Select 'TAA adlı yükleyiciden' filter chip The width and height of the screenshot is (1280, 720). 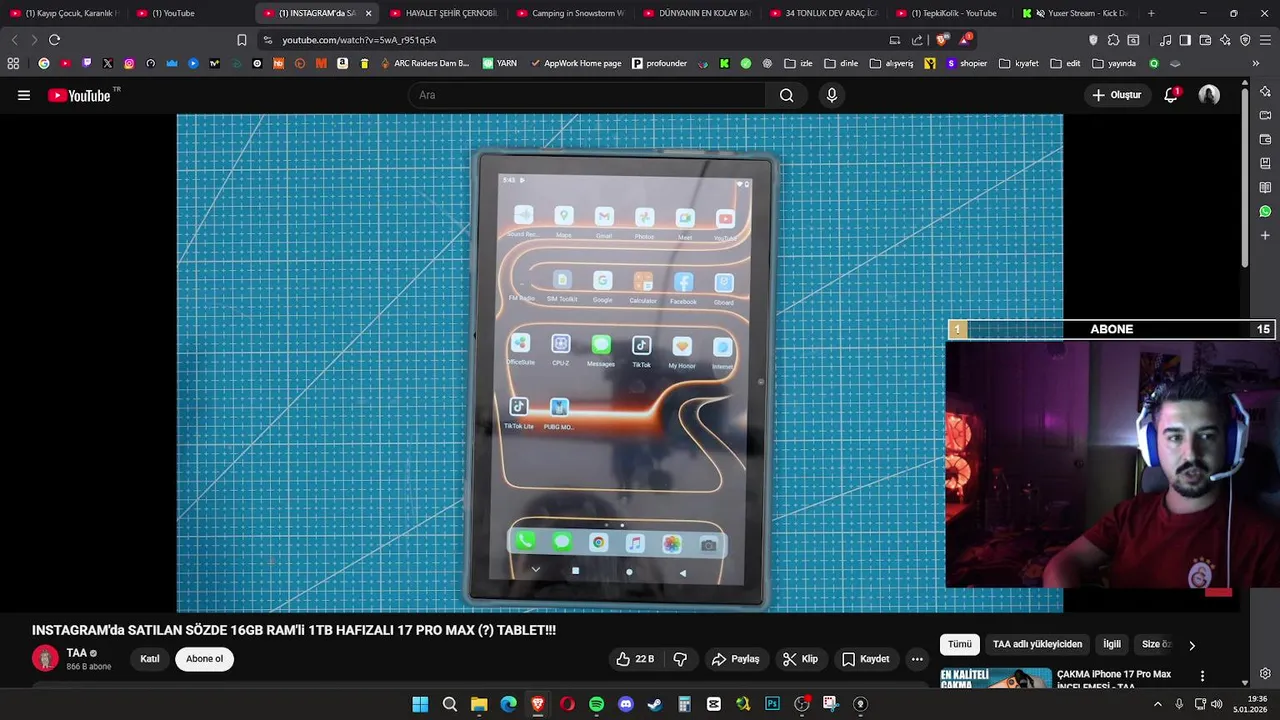[1037, 645]
